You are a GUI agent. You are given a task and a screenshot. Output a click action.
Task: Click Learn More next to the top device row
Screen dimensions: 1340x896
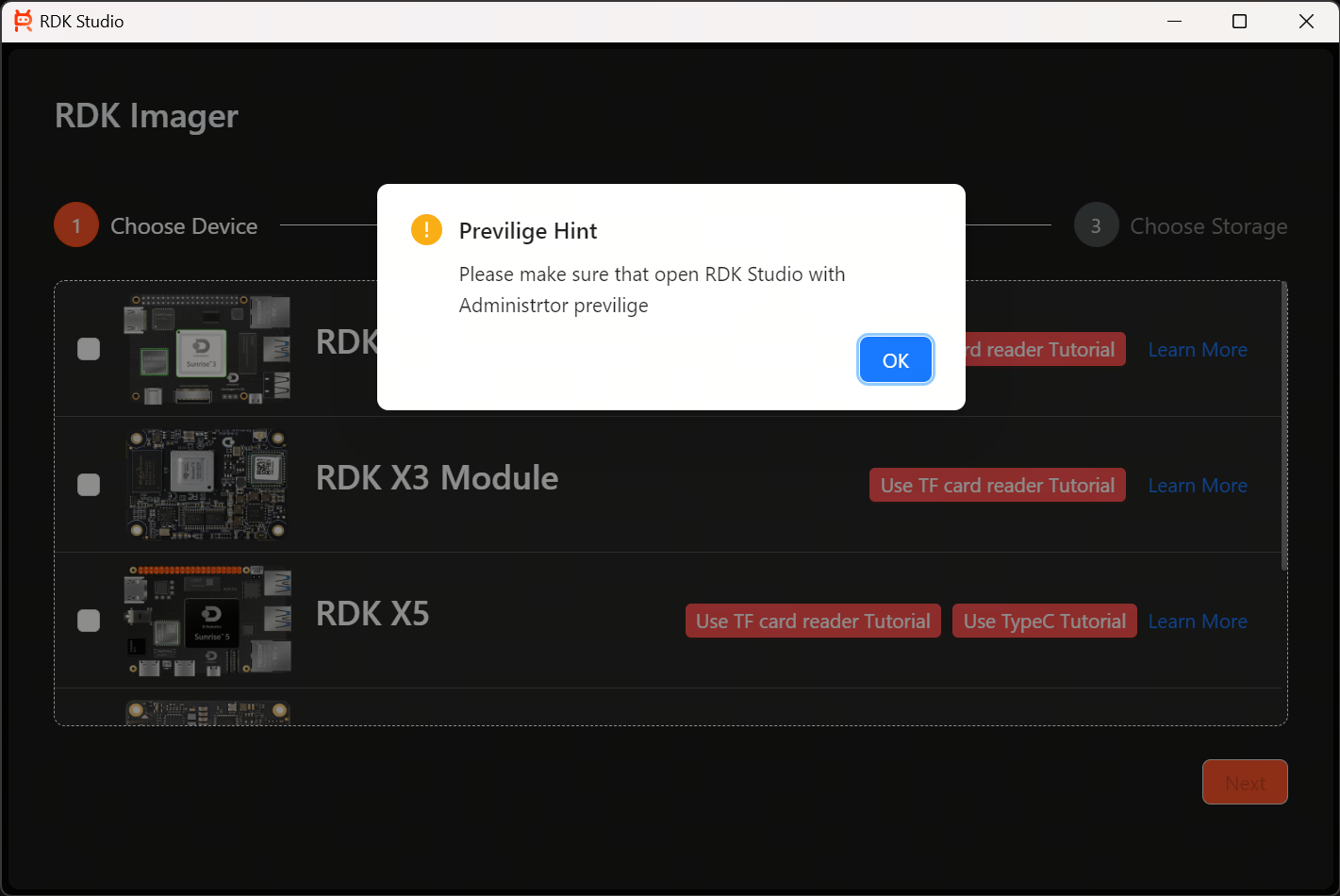(x=1198, y=349)
